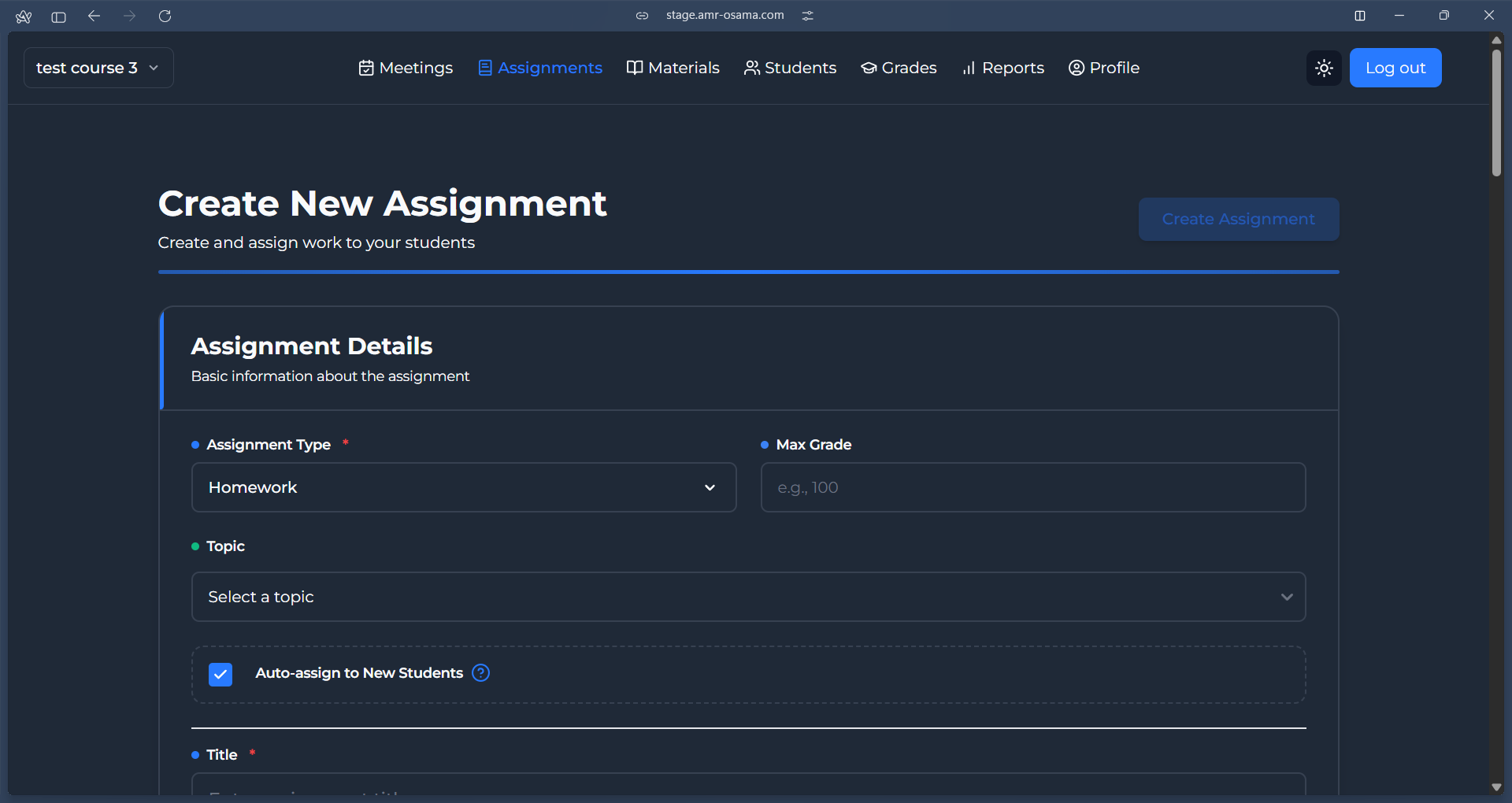Click the Create Assignment button
The width and height of the screenshot is (1512, 803).
pyautogui.click(x=1238, y=219)
